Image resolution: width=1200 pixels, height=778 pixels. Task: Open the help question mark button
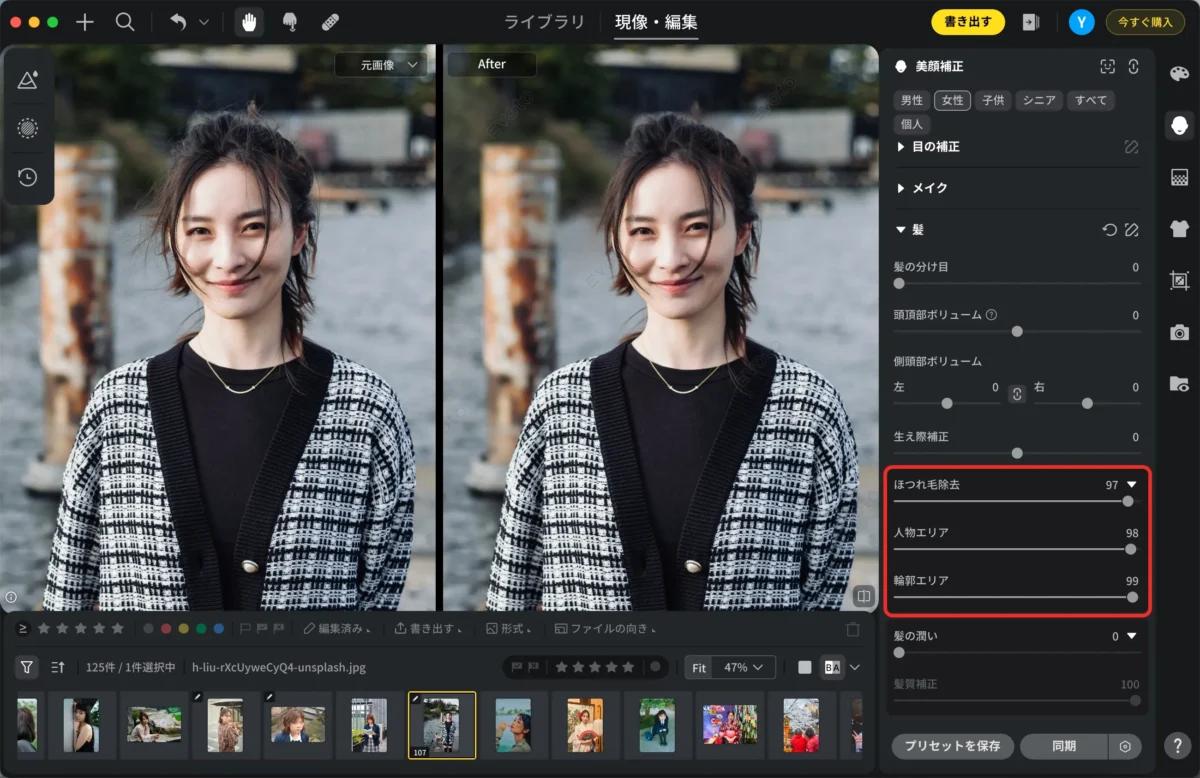1178,746
